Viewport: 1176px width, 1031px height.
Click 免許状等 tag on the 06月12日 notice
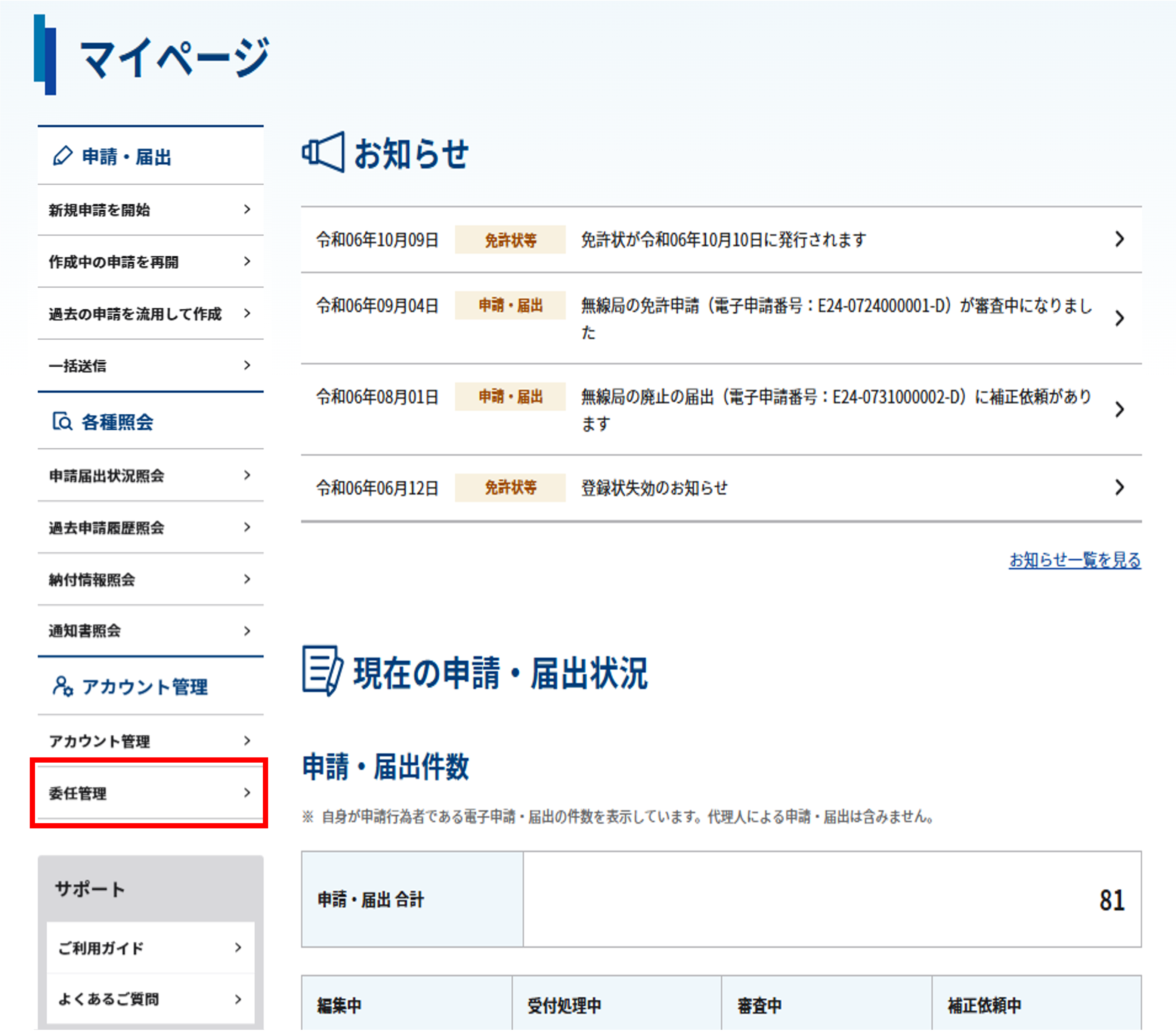(510, 488)
